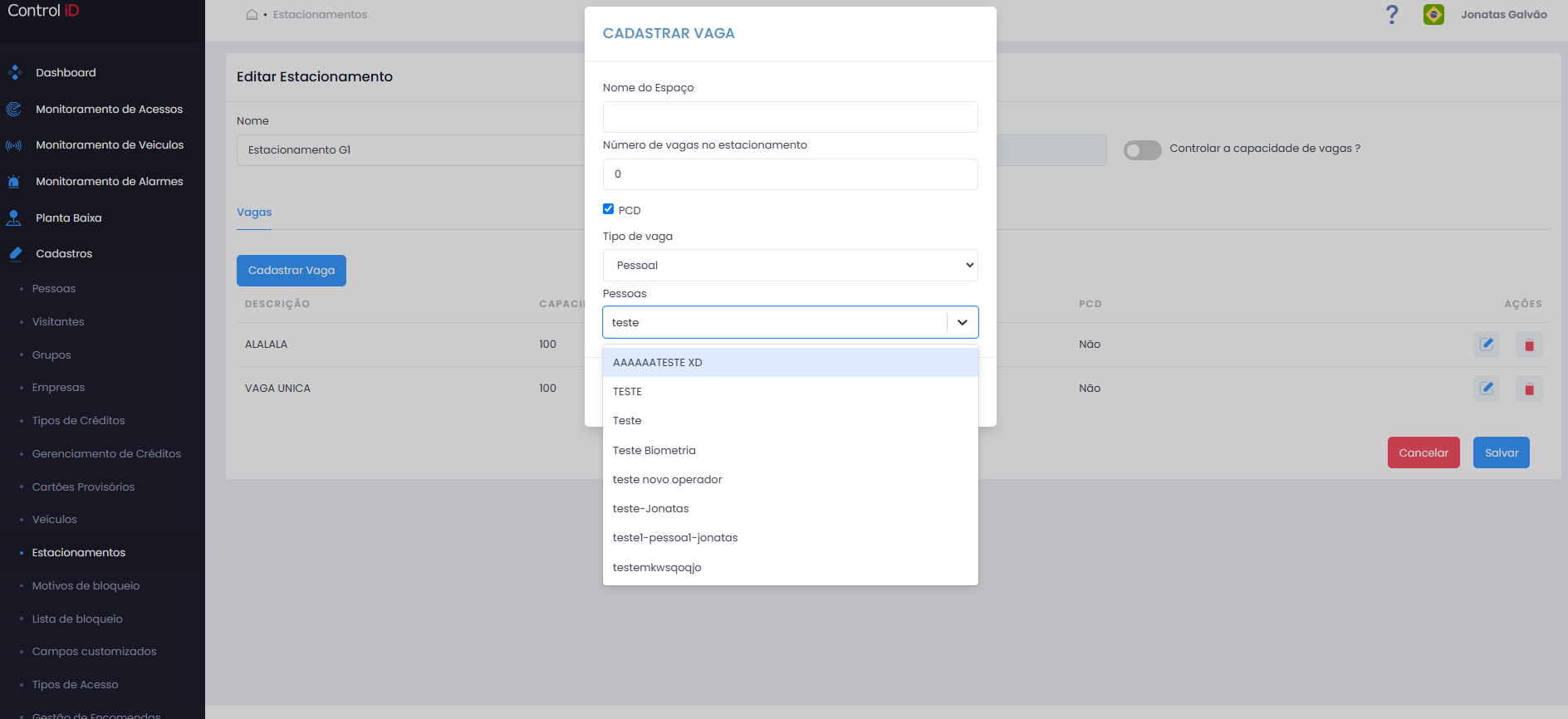Delete the ALALALA parking space

click(1529, 345)
